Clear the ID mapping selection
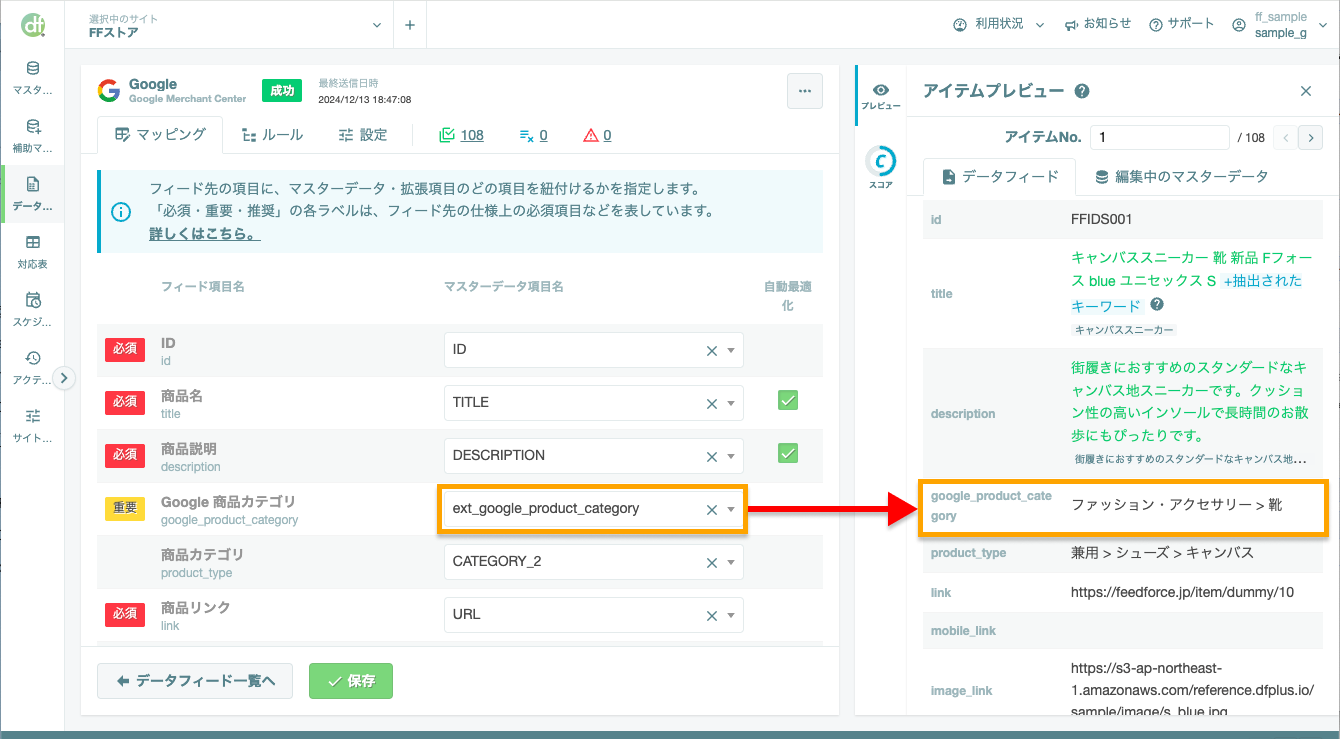 click(712, 350)
